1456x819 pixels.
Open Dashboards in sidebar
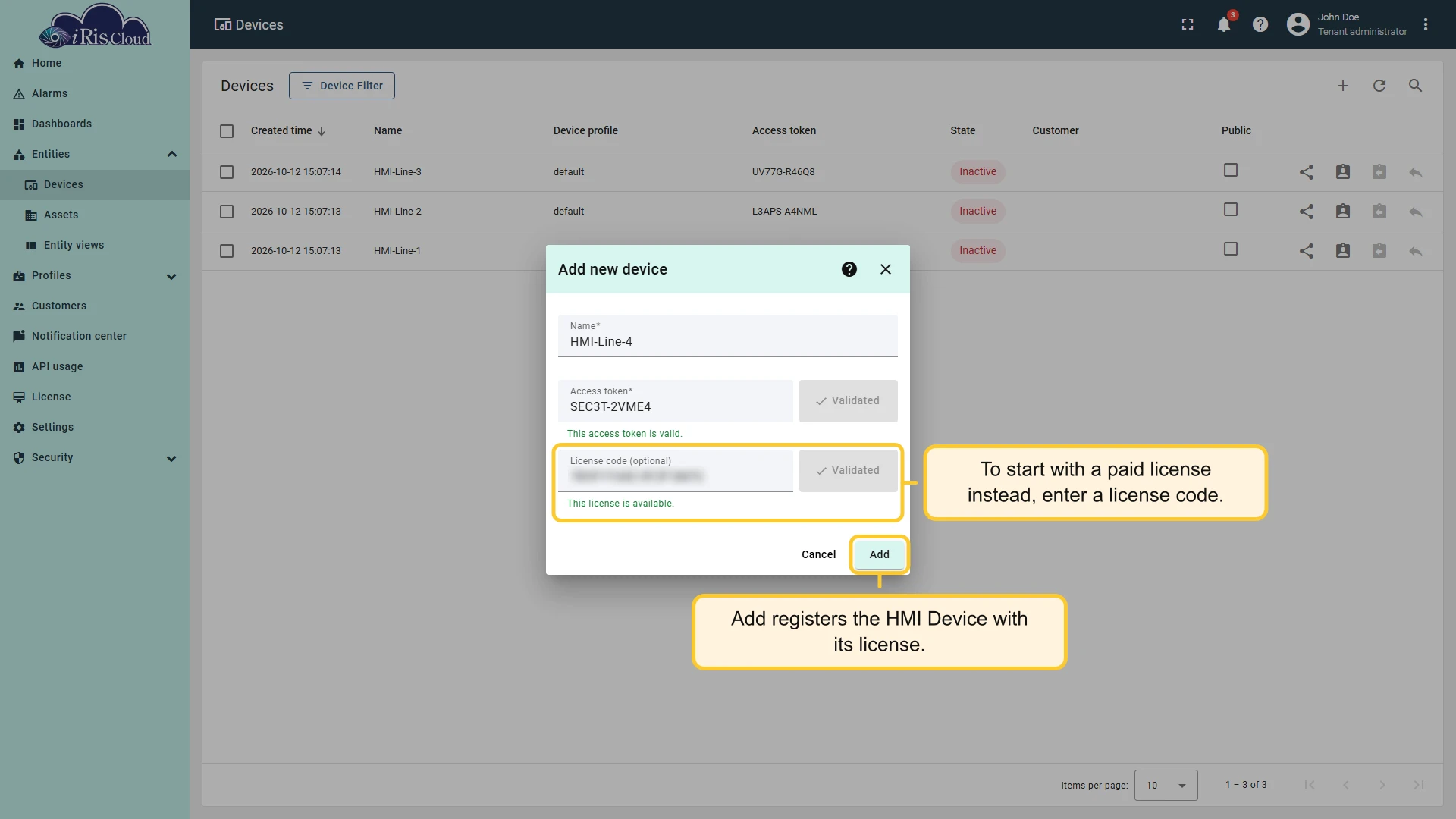click(95, 124)
